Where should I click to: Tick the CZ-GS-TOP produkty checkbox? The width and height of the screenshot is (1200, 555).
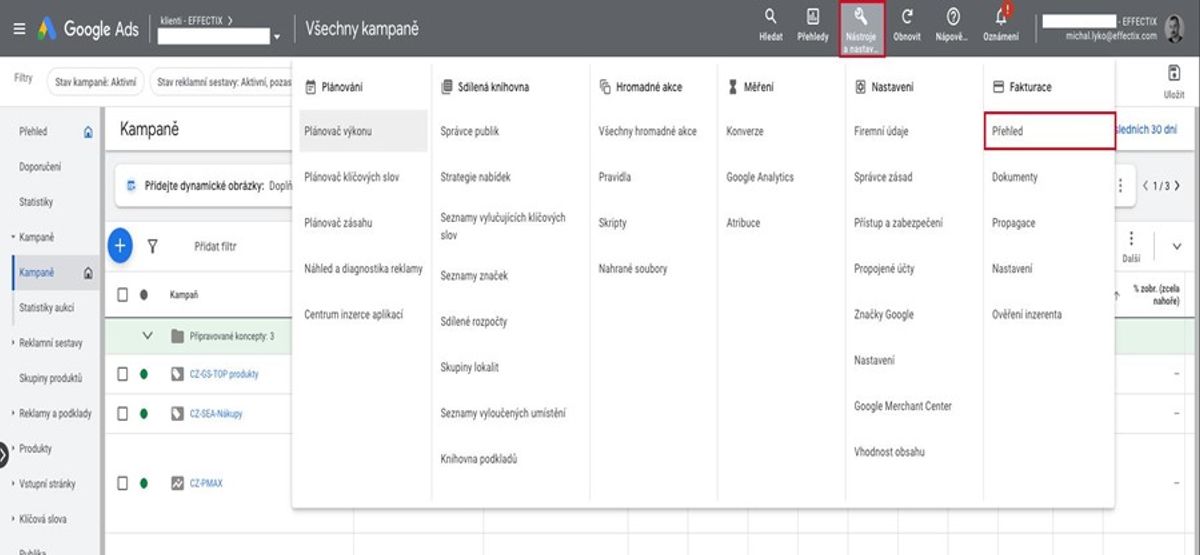tap(123, 374)
